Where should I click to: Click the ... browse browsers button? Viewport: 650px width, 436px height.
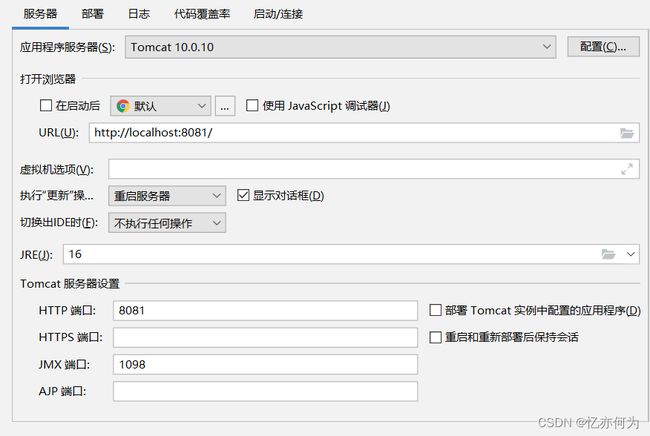tap(225, 106)
